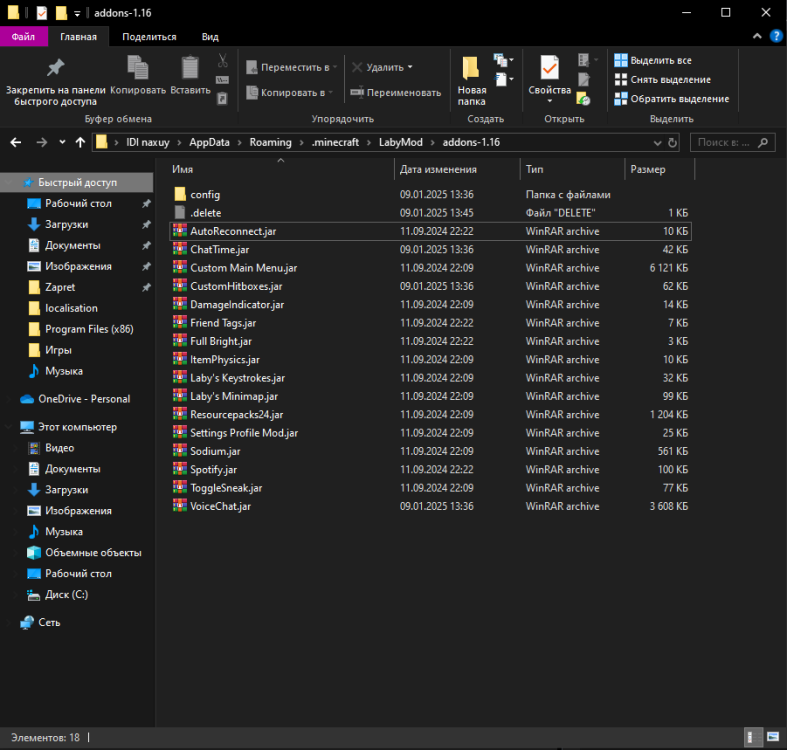
Task: Click the Новая папка icon
Action: tap(471, 67)
